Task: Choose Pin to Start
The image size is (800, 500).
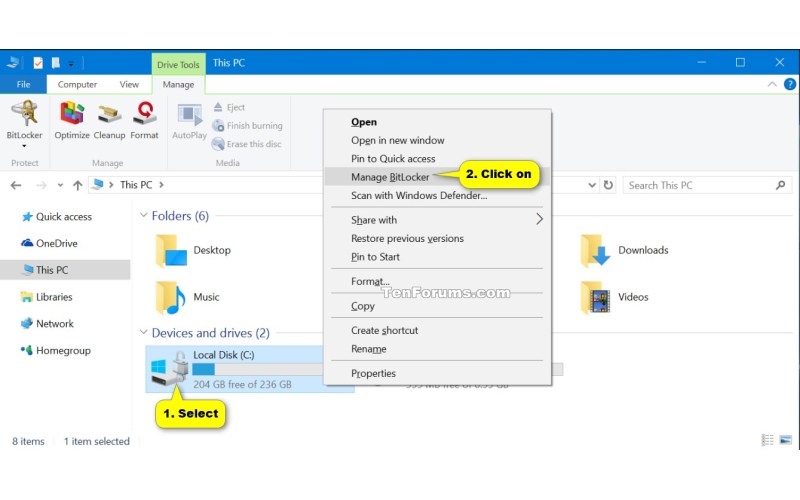Action: point(437,257)
